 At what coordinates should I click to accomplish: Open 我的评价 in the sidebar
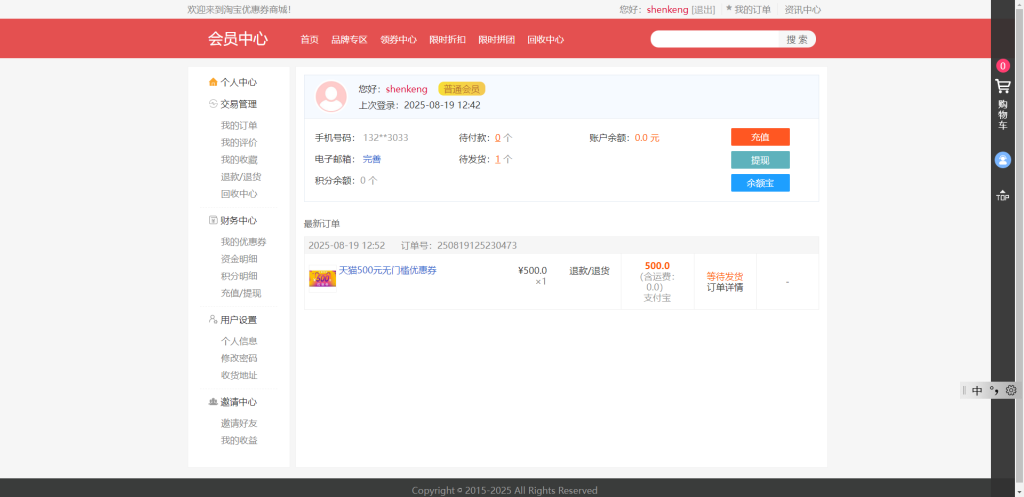pos(239,142)
